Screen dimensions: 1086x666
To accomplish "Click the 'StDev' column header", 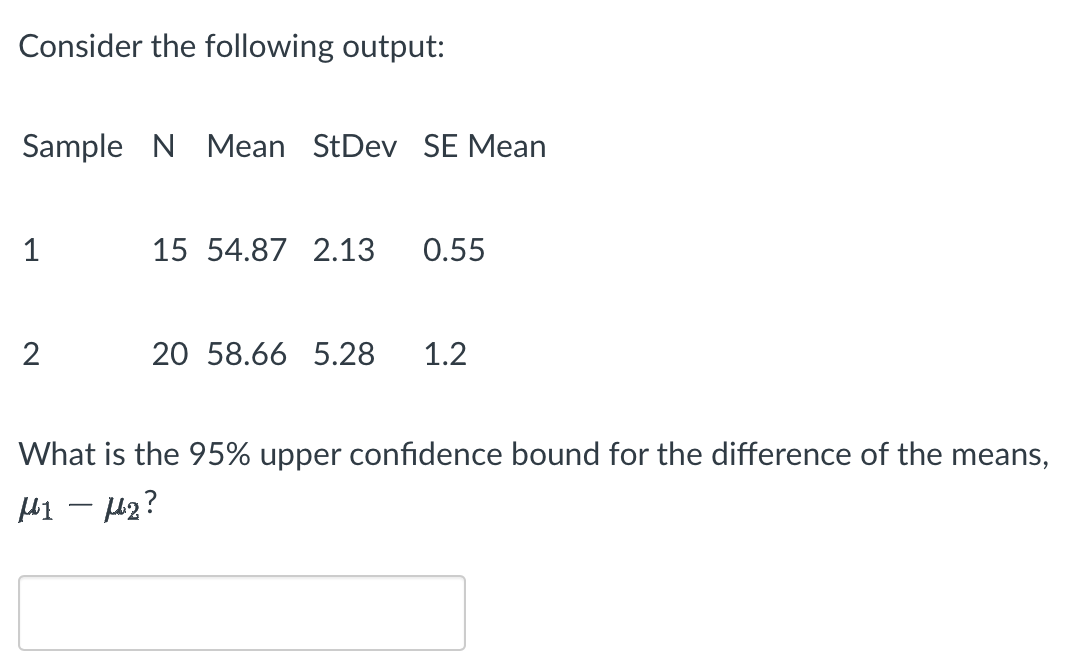I will pos(355,146).
